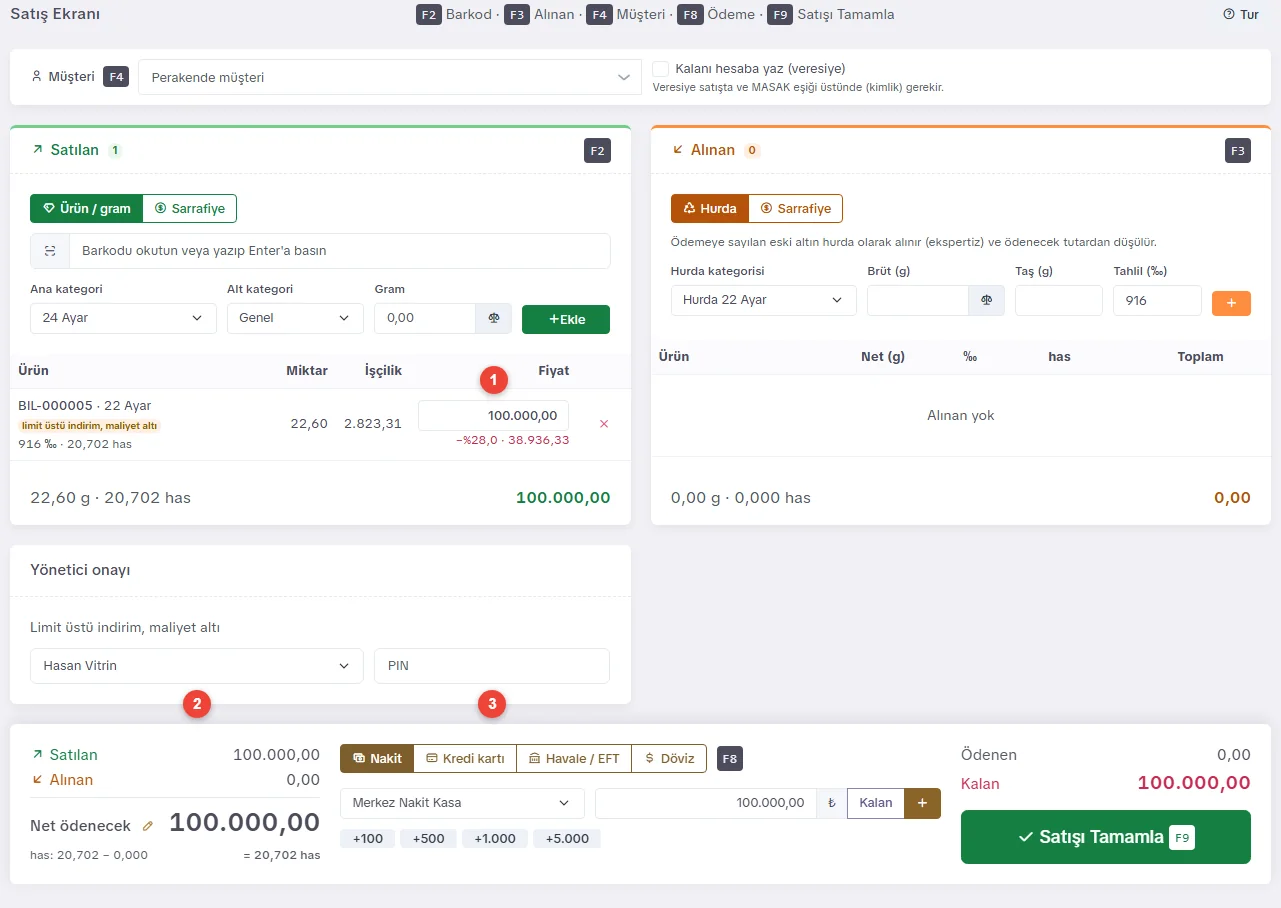Click the scale icon next to Gram field
The width and height of the screenshot is (1281, 908).
coord(493,319)
